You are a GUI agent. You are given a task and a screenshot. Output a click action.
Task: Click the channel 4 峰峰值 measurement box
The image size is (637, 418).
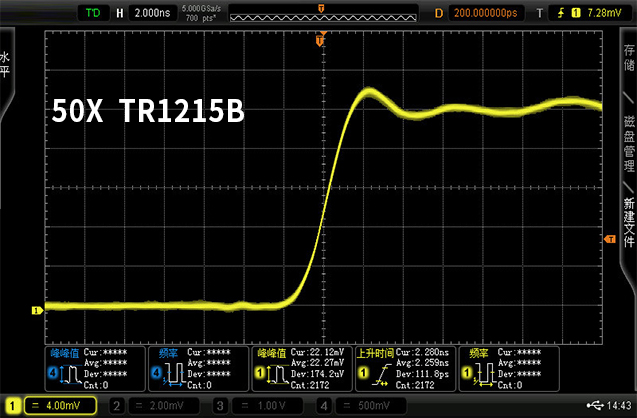pos(95,369)
